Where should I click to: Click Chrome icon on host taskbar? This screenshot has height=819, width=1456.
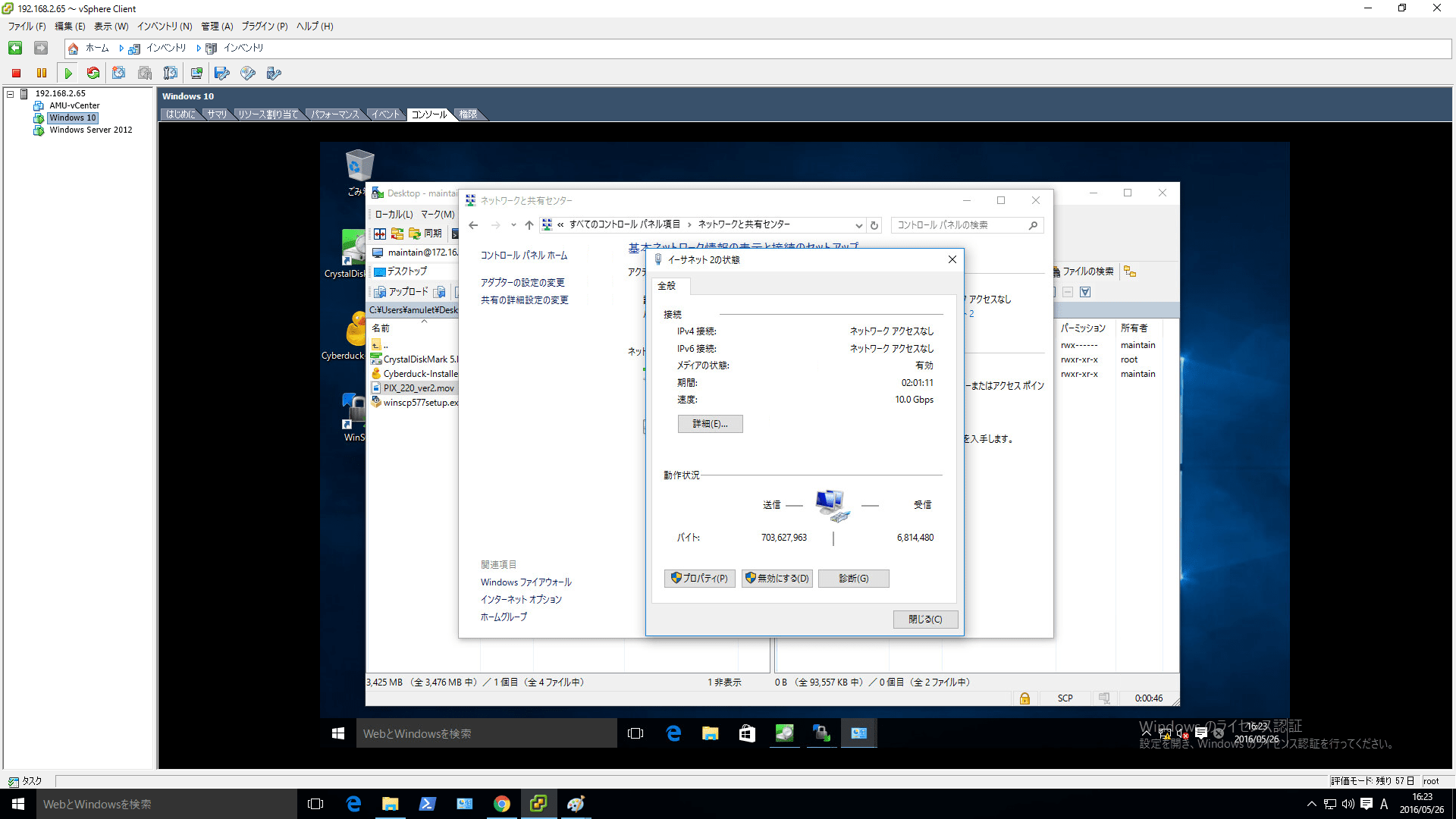tap(501, 804)
